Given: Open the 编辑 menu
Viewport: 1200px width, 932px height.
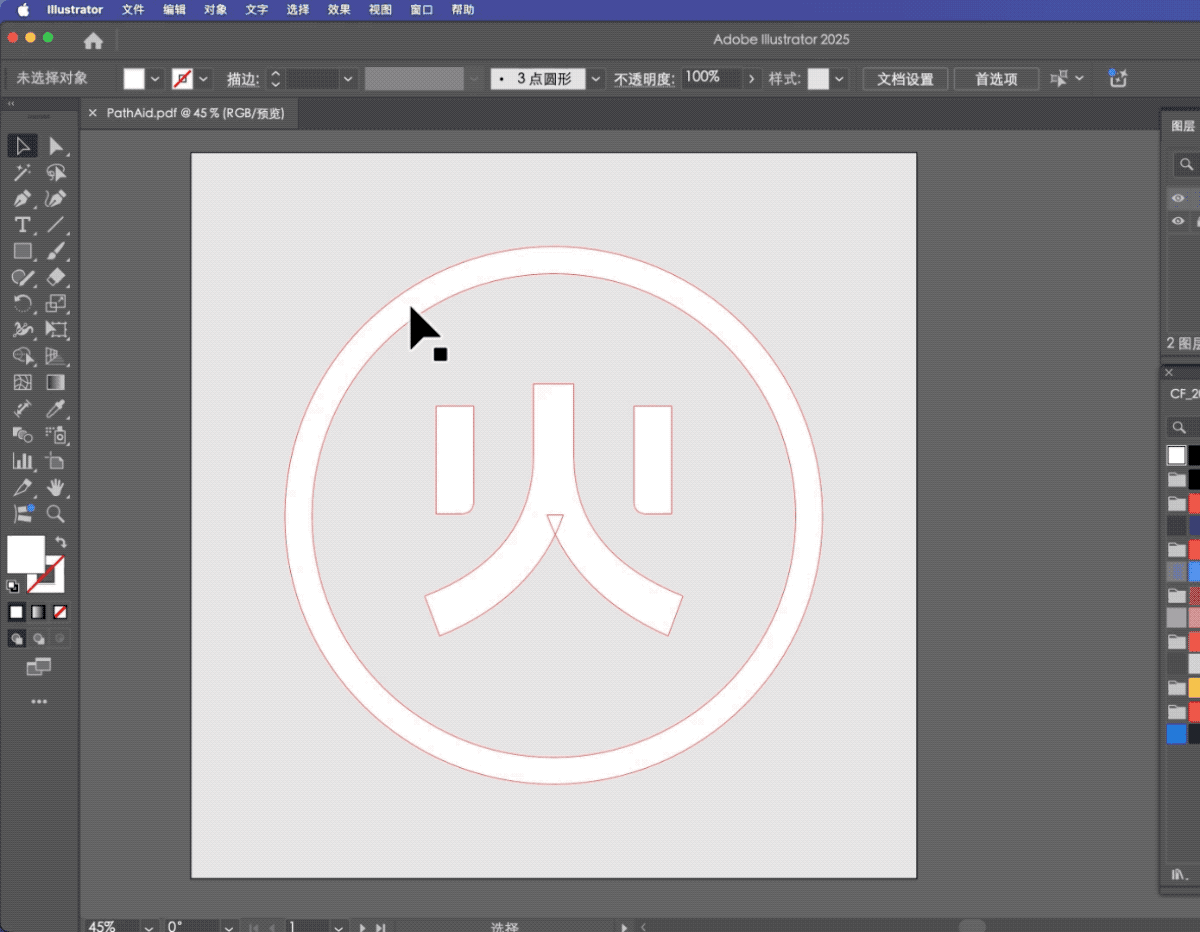Looking at the screenshot, I should tap(174, 9).
